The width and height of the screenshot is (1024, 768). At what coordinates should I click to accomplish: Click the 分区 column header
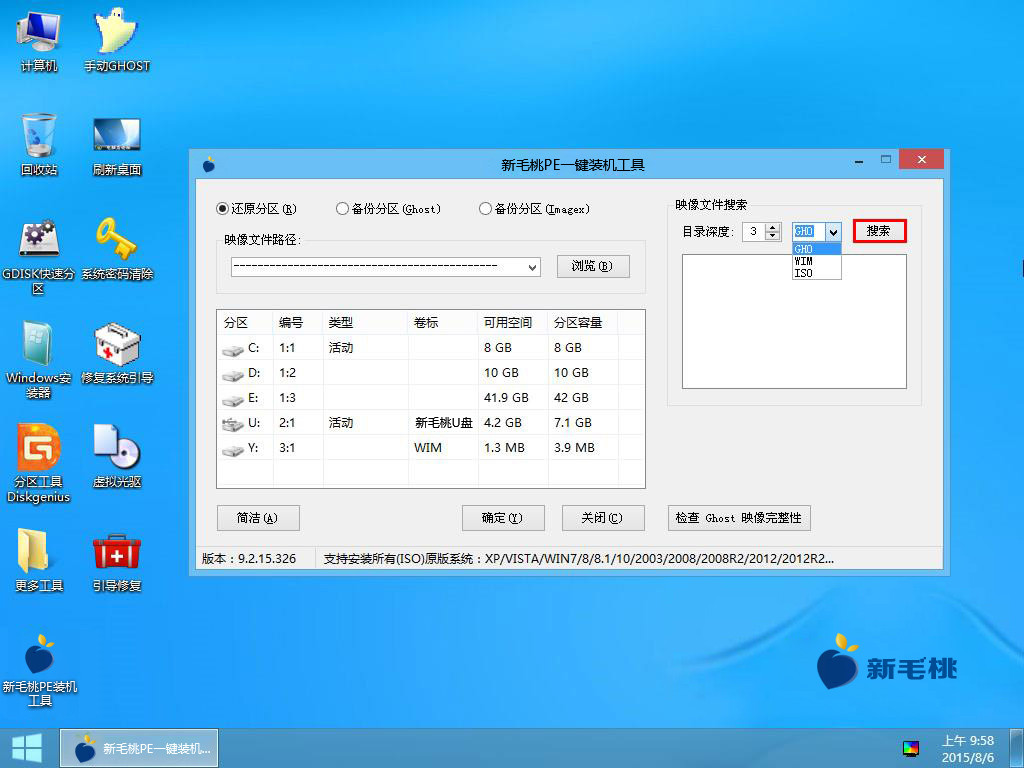245,323
